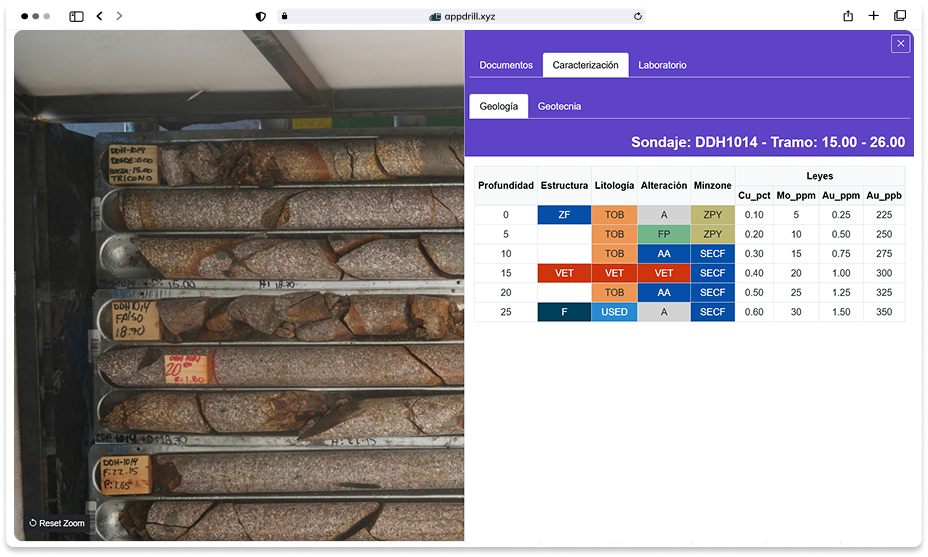
Task: Click the browser forward arrow
Action: tap(120, 16)
